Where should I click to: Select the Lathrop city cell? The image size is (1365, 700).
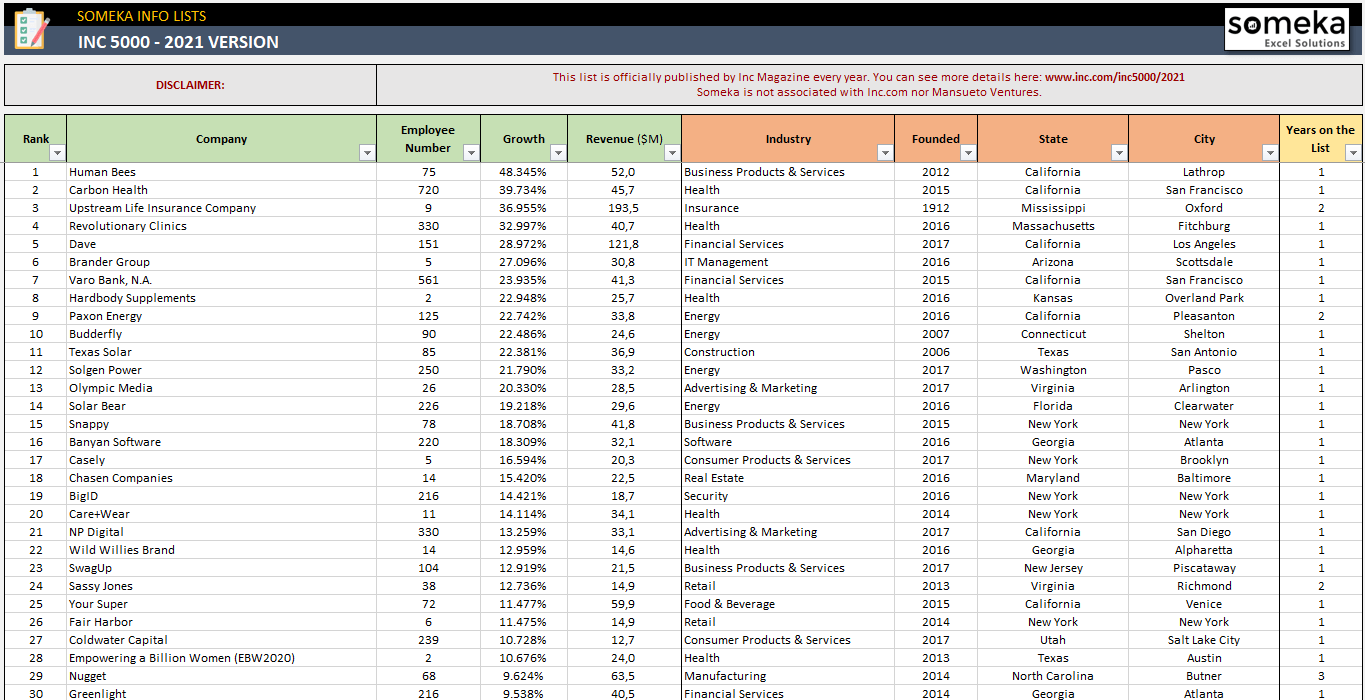click(1204, 172)
